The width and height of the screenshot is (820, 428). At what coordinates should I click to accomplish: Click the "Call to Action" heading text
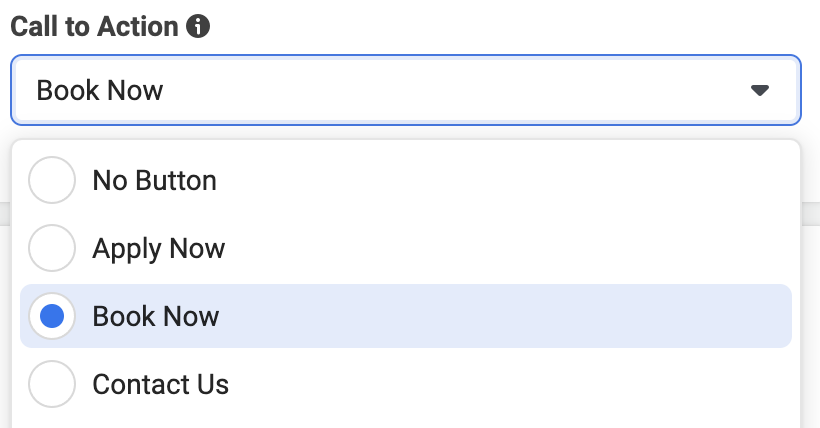94,27
